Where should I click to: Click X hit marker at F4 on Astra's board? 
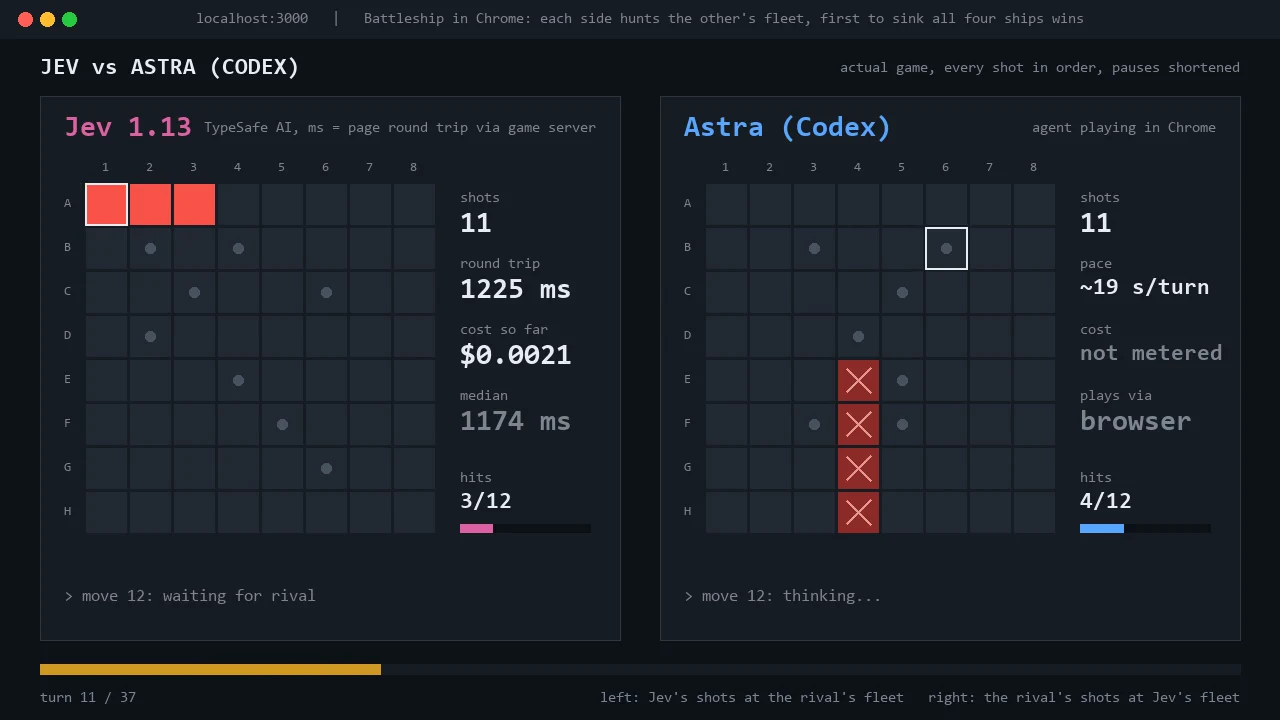[858, 424]
